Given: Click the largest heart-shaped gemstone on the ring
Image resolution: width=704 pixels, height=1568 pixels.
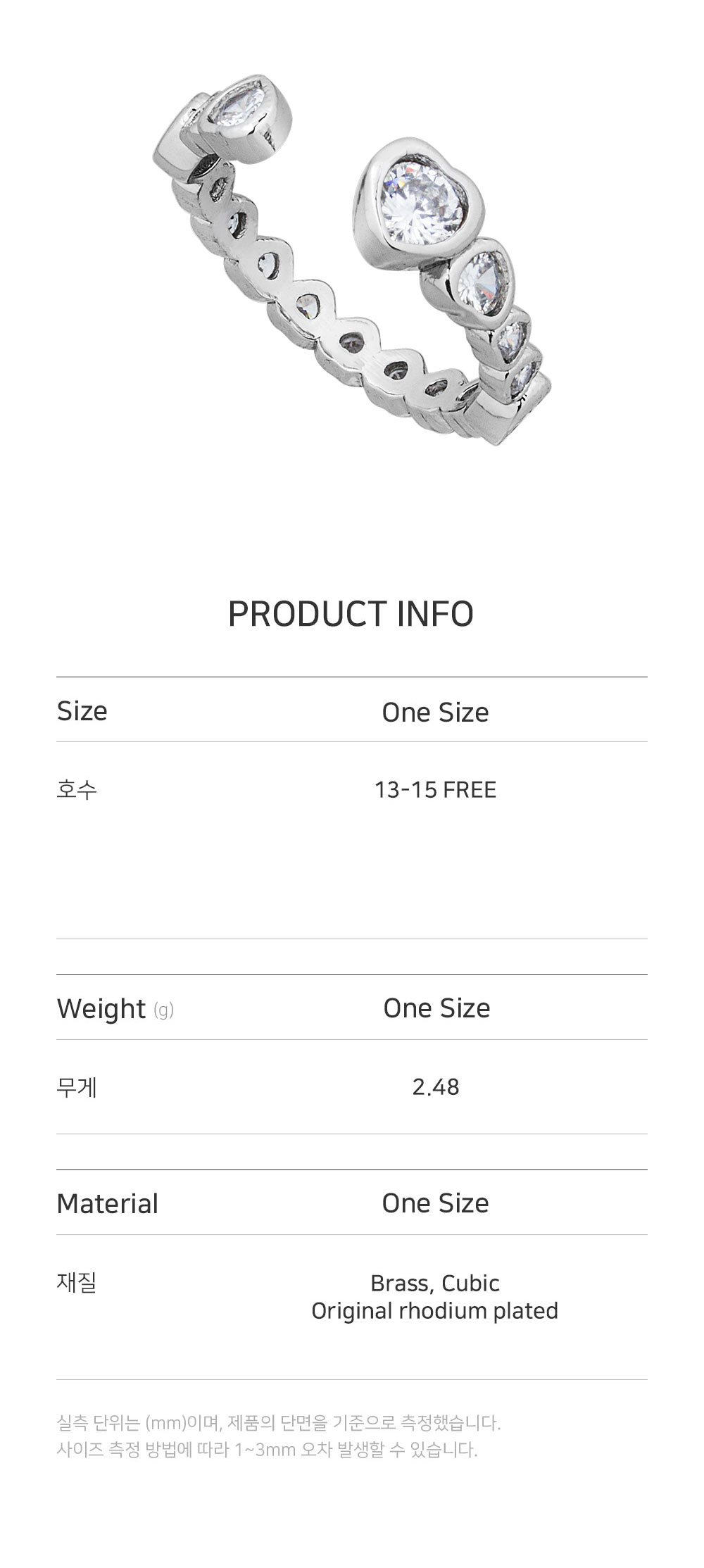Looking at the screenshot, I should (x=420, y=203).
